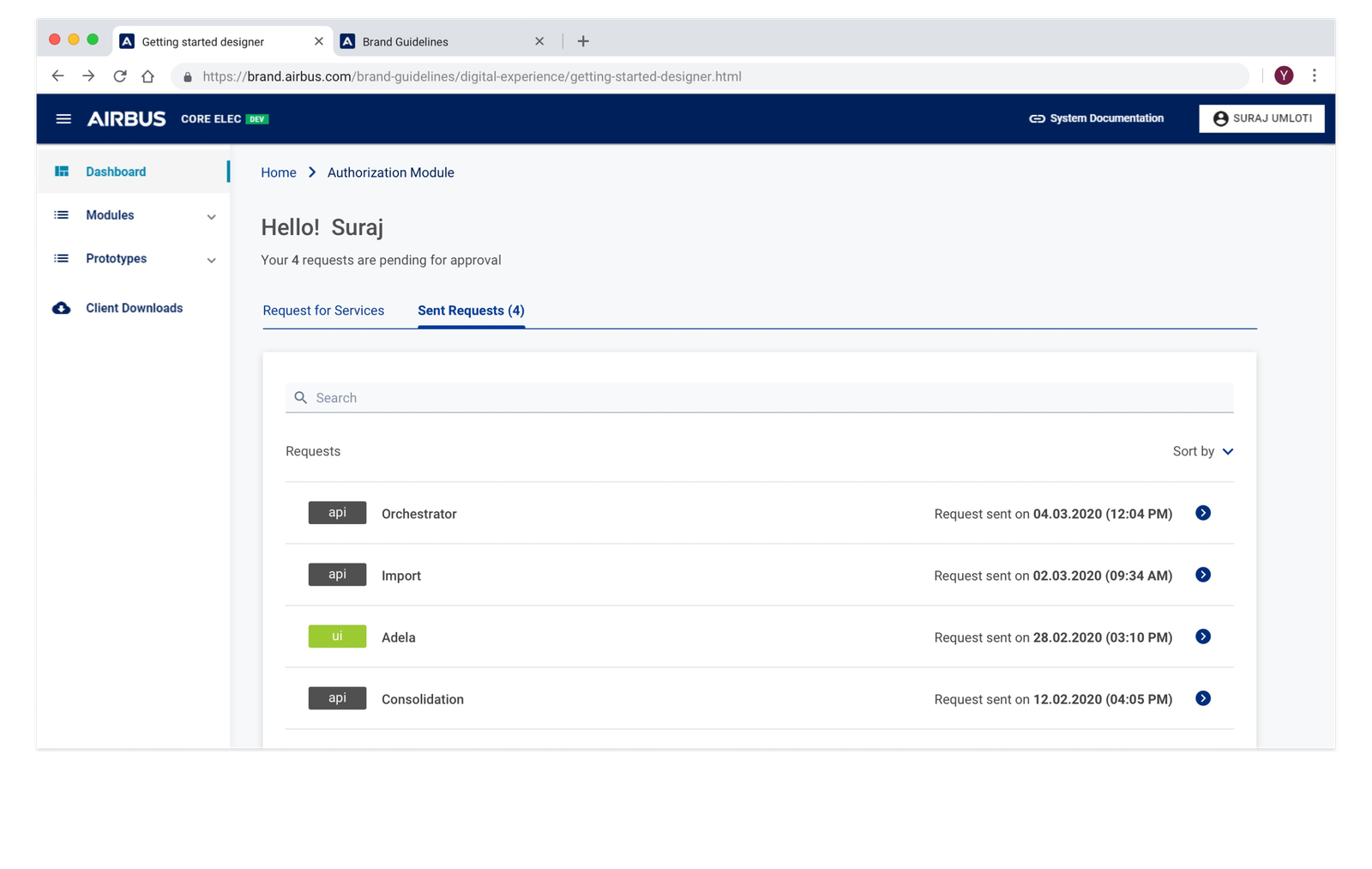Open the hamburger menu in the Airbus header

click(x=63, y=118)
